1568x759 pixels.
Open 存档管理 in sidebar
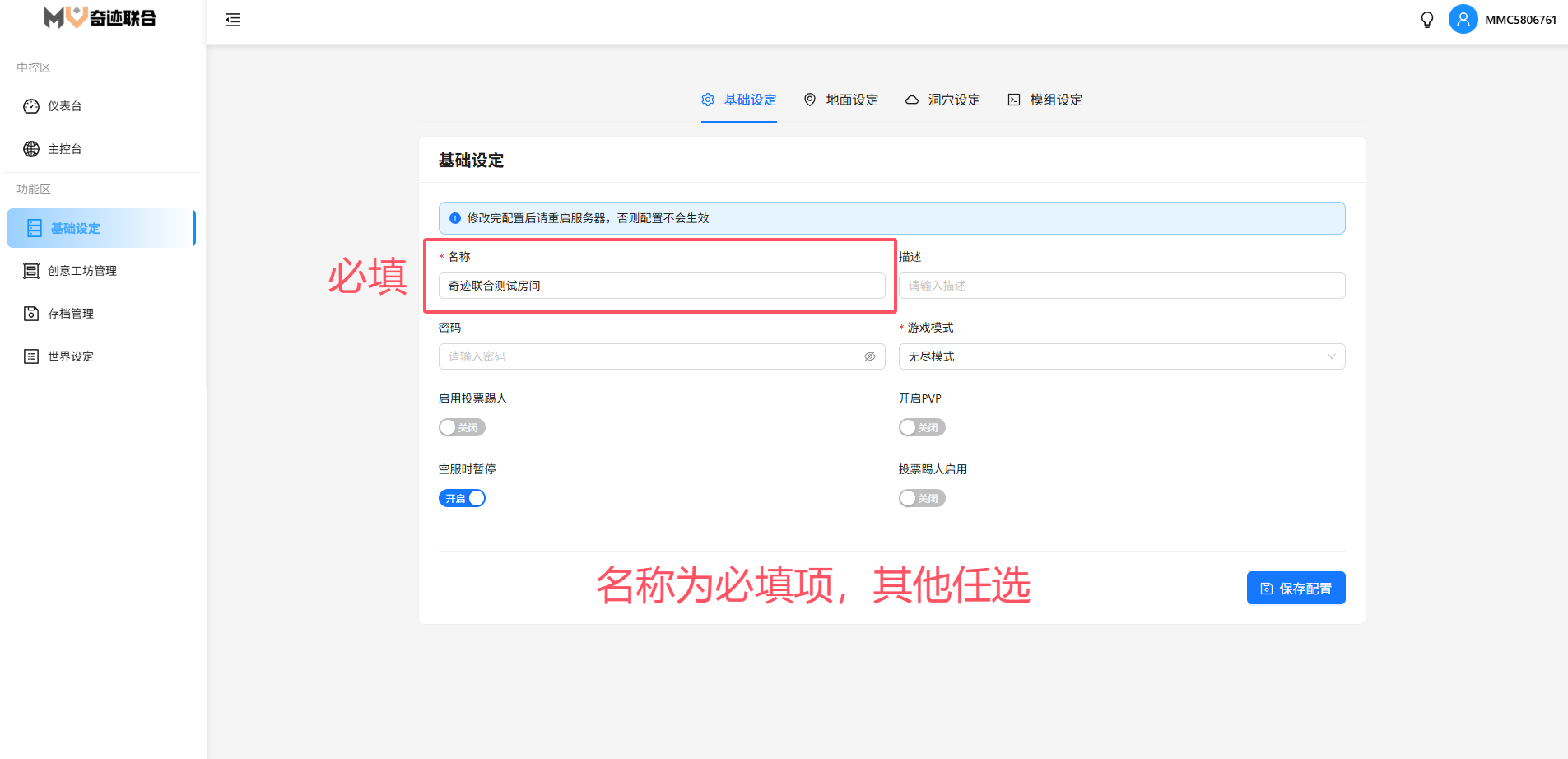click(x=70, y=314)
